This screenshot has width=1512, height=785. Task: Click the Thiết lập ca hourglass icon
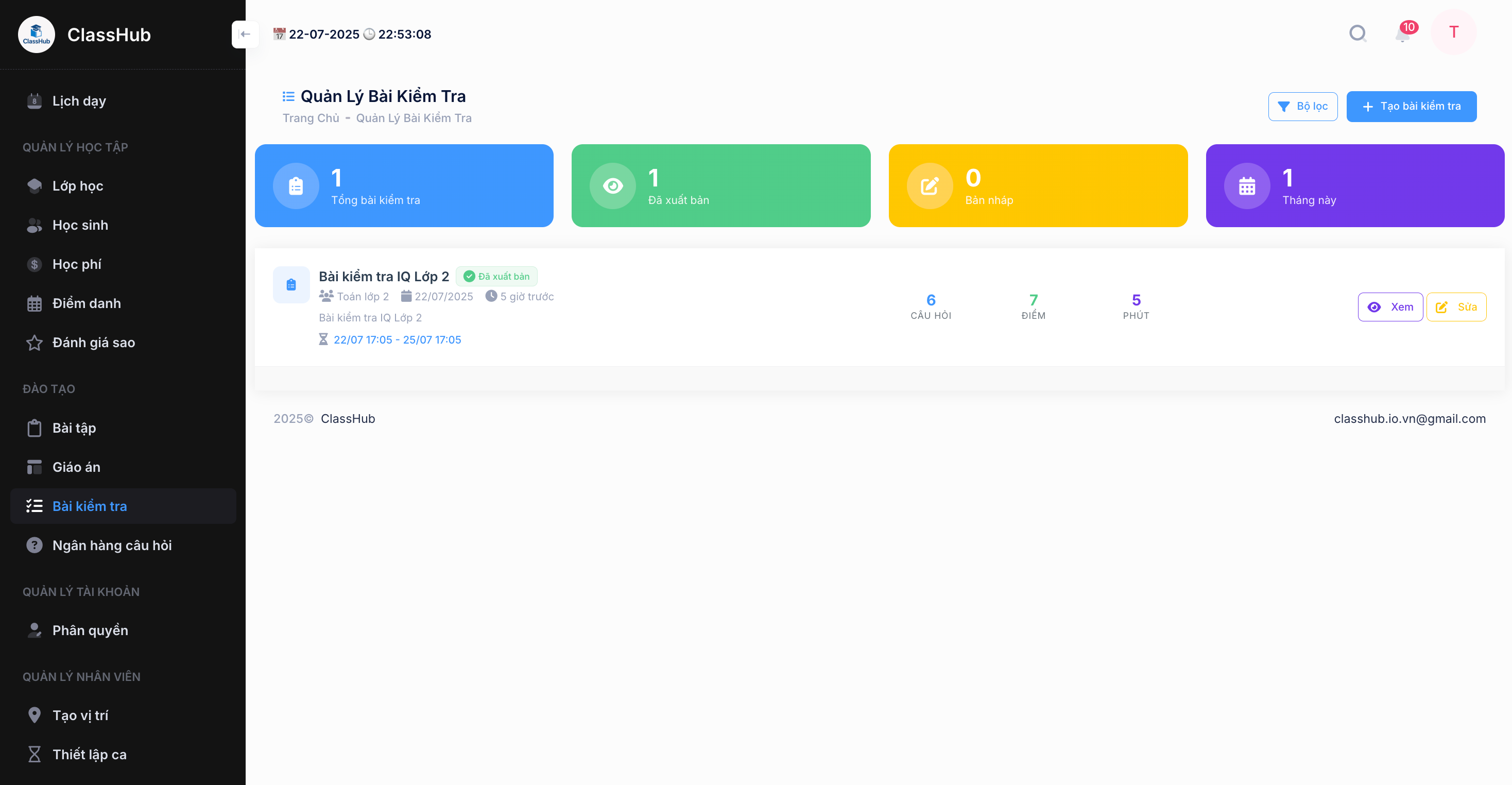35,754
